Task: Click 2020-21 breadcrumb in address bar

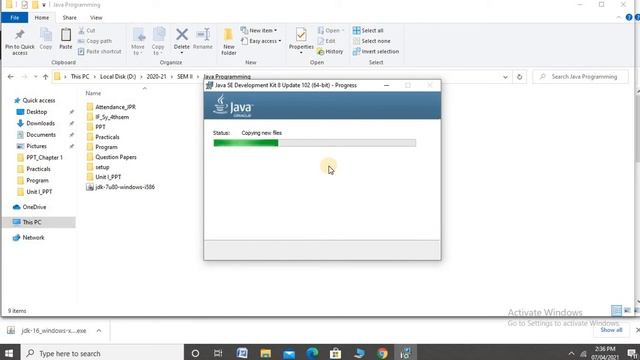Action: pos(156,77)
